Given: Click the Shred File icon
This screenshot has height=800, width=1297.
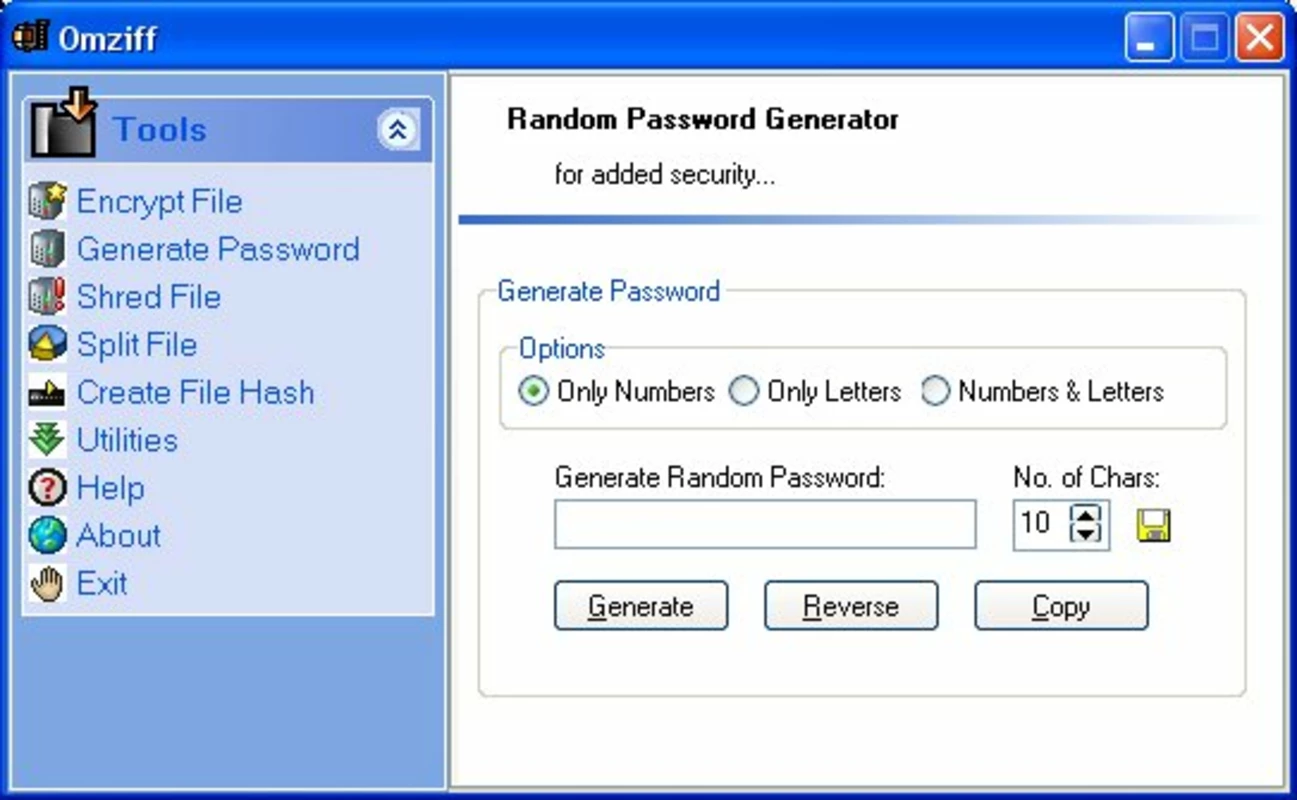Looking at the screenshot, I should 47,297.
